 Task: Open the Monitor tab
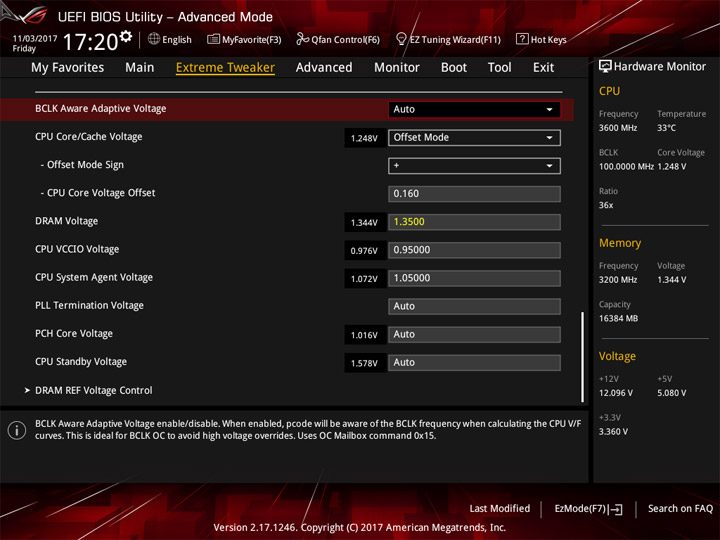click(397, 68)
